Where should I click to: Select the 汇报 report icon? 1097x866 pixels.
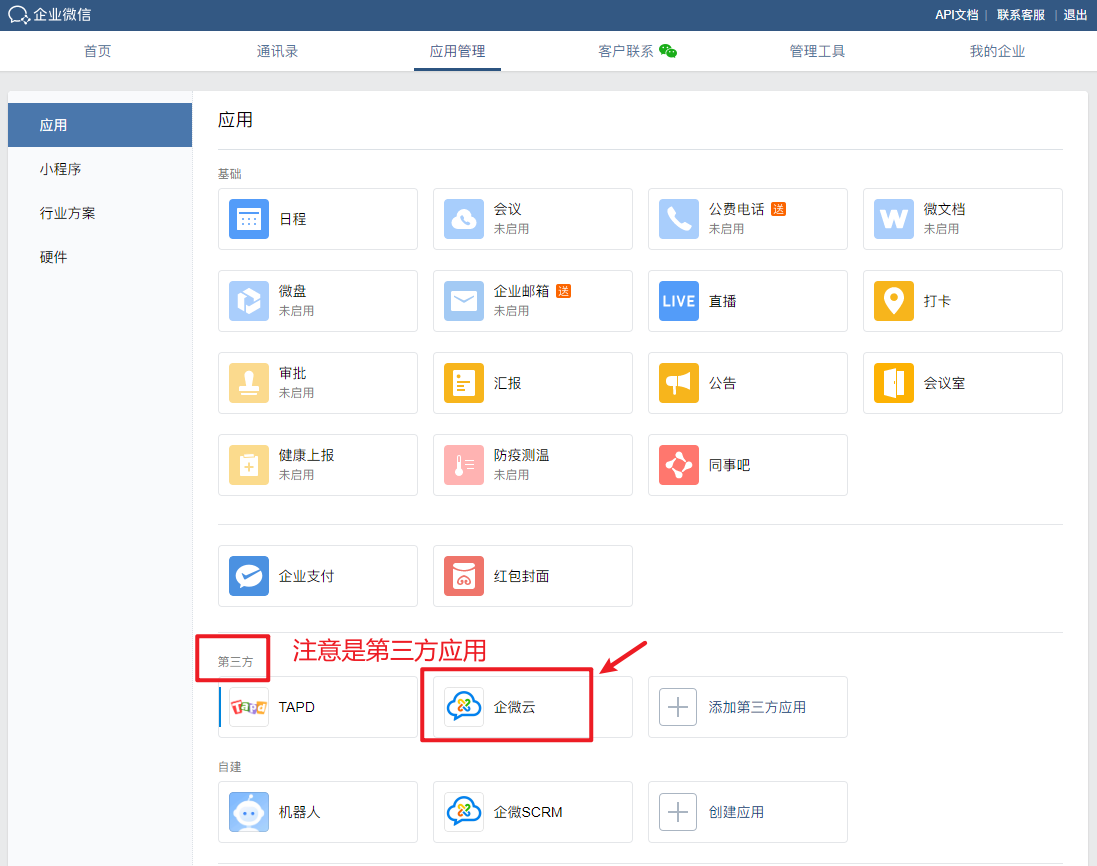464,383
